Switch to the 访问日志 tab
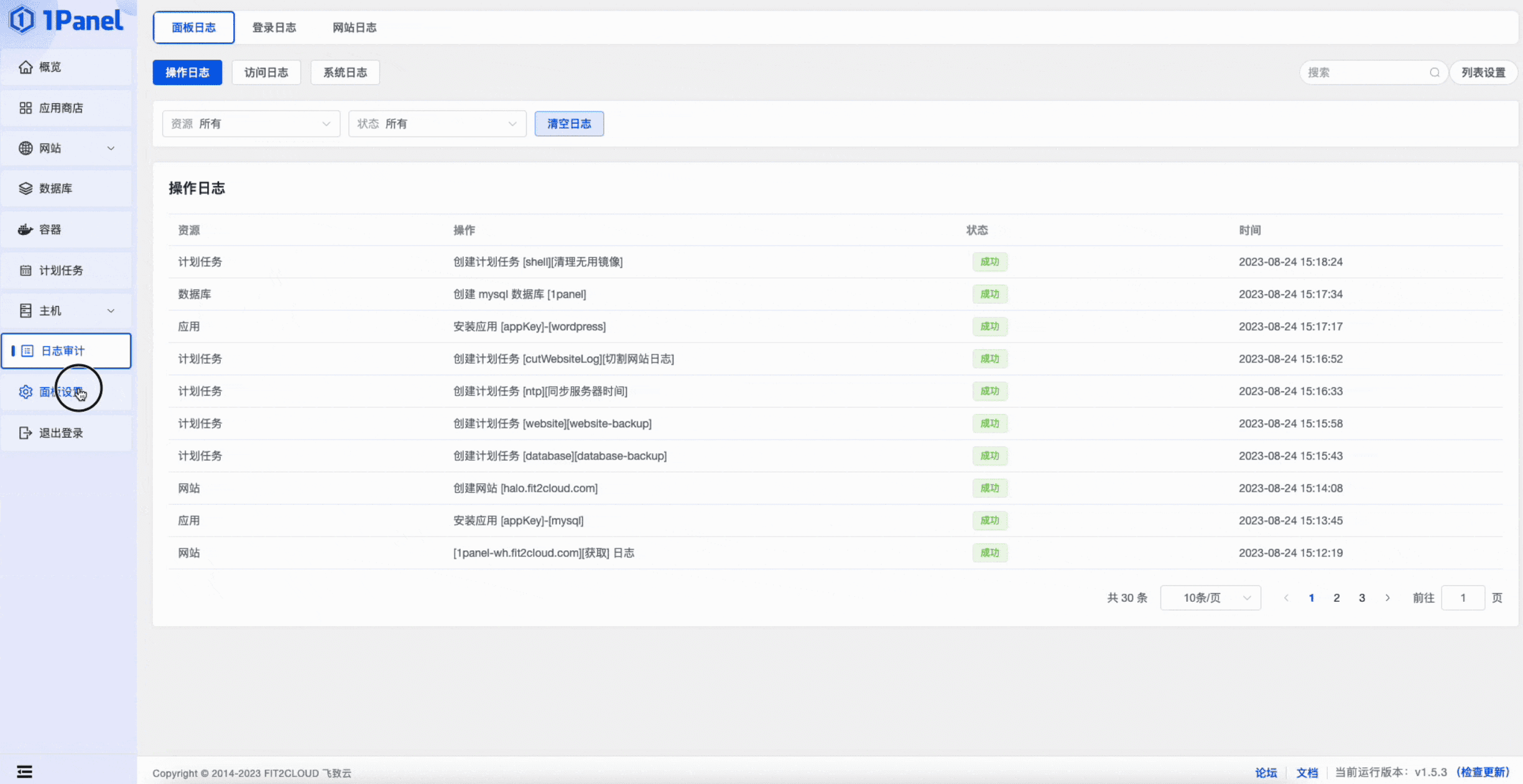The height and width of the screenshot is (784, 1523). coord(266,73)
